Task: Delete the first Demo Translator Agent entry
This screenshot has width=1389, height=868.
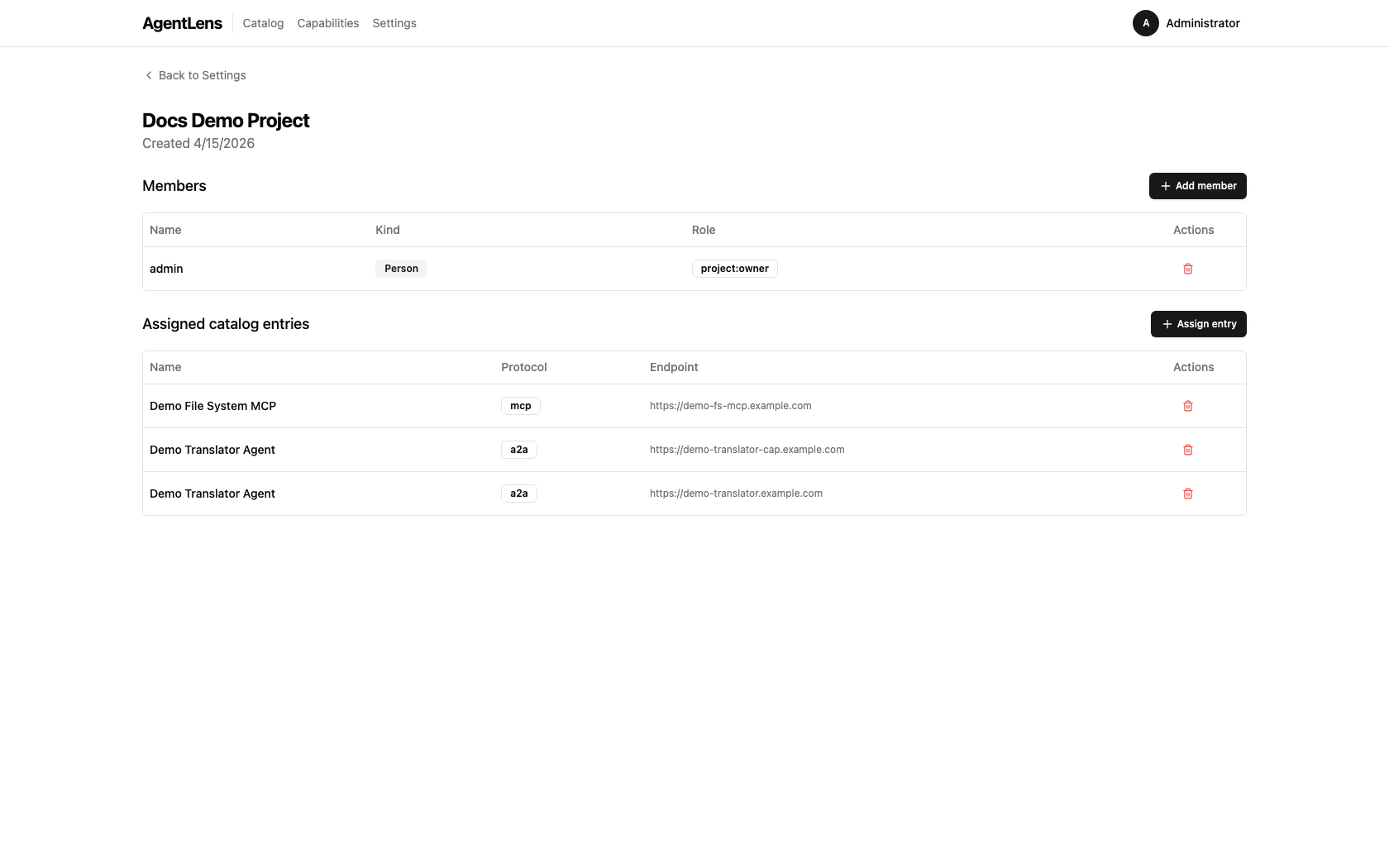Action: point(1188,450)
